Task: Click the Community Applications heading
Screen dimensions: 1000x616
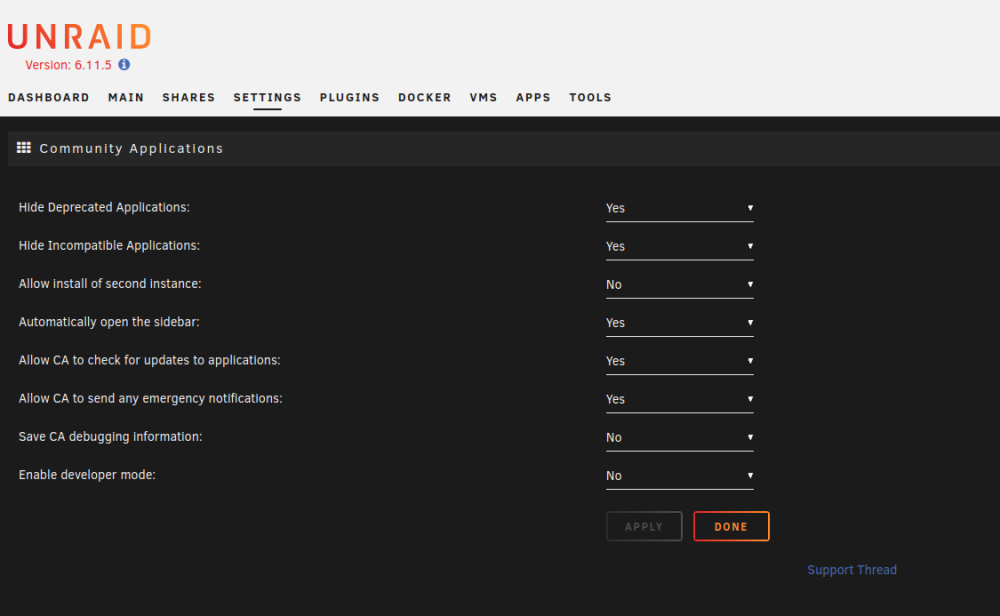Action: pos(131,149)
